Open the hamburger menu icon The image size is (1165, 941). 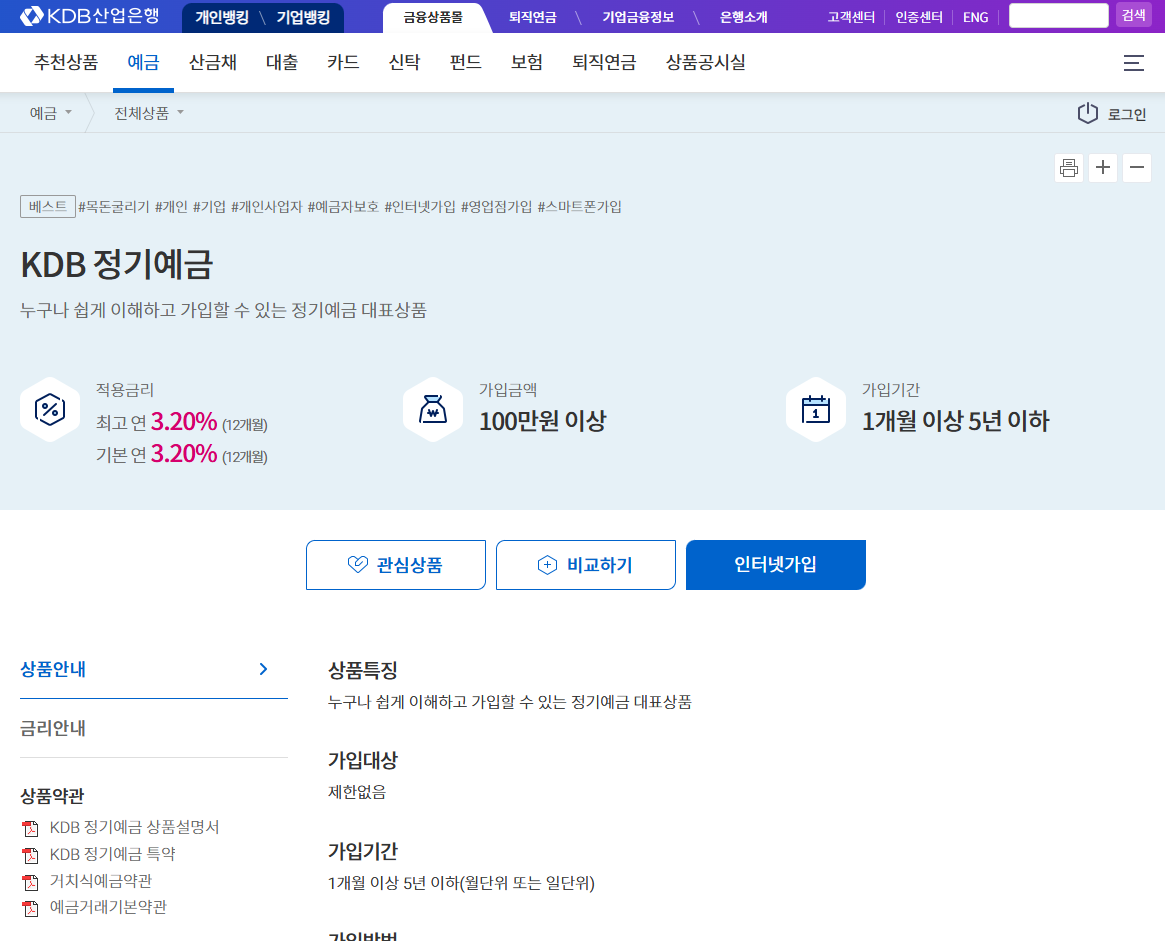coord(1133,62)
